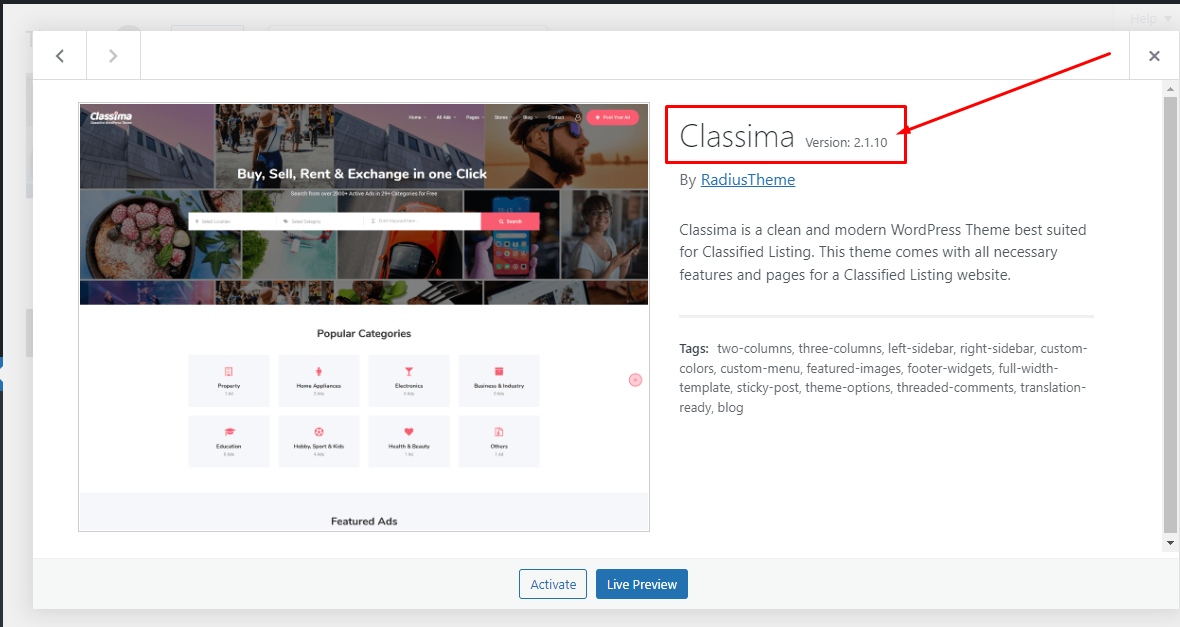Open Live Preview of Classima
The height and width of the screenshot is (627, 1180).
tap(642, 584)
